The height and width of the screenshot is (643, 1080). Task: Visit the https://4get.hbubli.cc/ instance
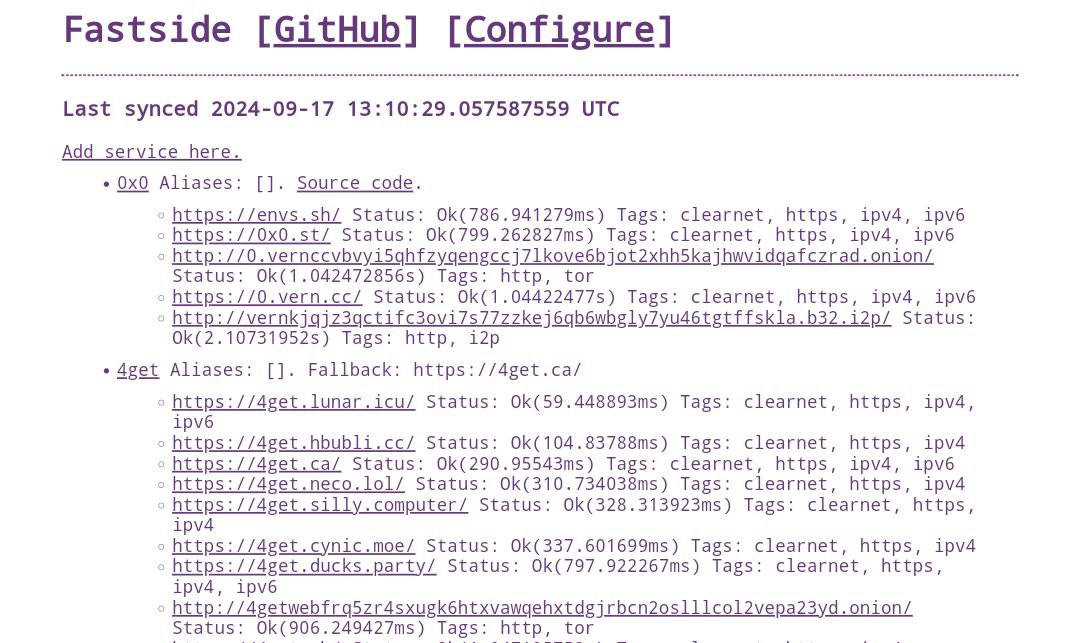[x=293, y=443]
